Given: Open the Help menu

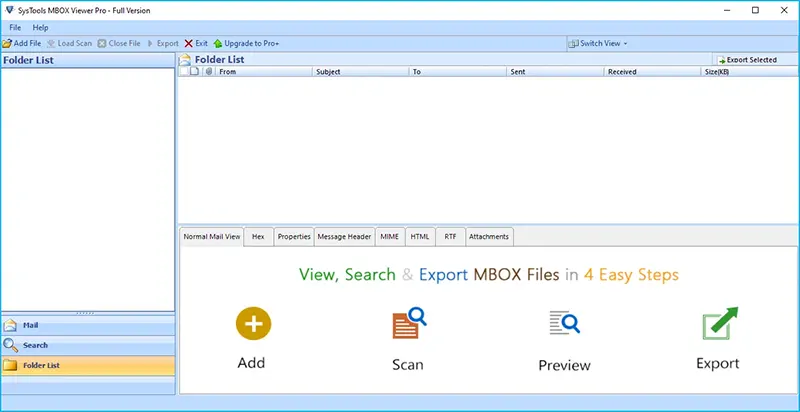Looking at the screenshot, I should coord(40,28).
